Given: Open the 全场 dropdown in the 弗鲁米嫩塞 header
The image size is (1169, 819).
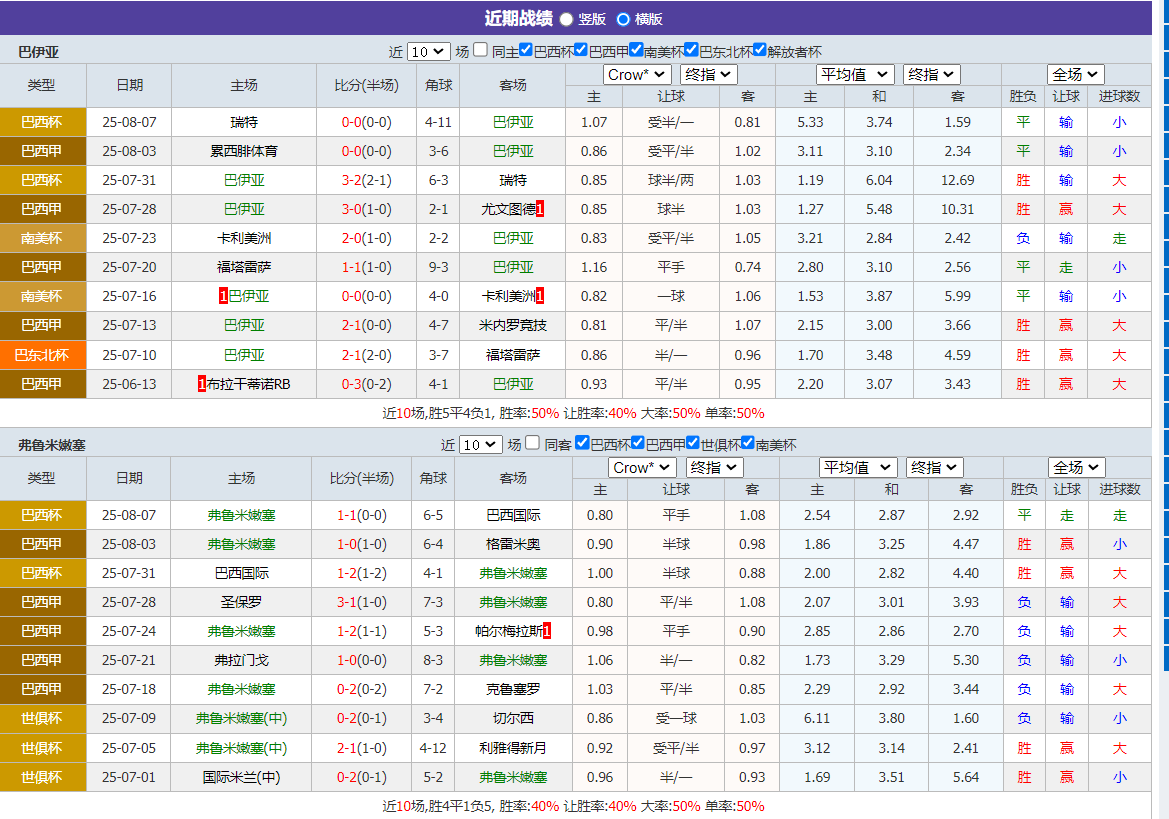Looking at the screenshot, I should 1075,467.
